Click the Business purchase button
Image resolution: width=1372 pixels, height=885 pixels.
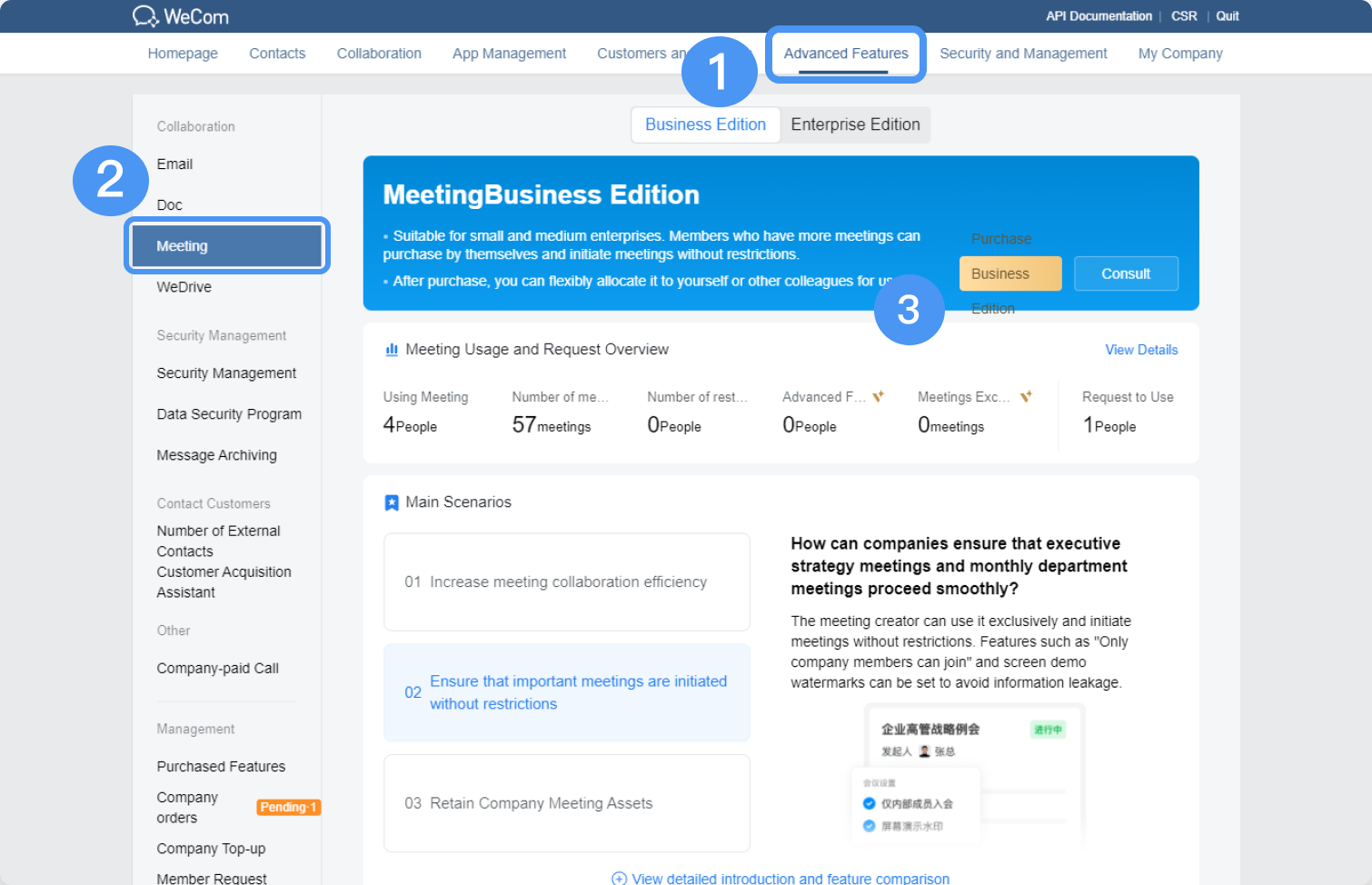tap(1010, 273)
